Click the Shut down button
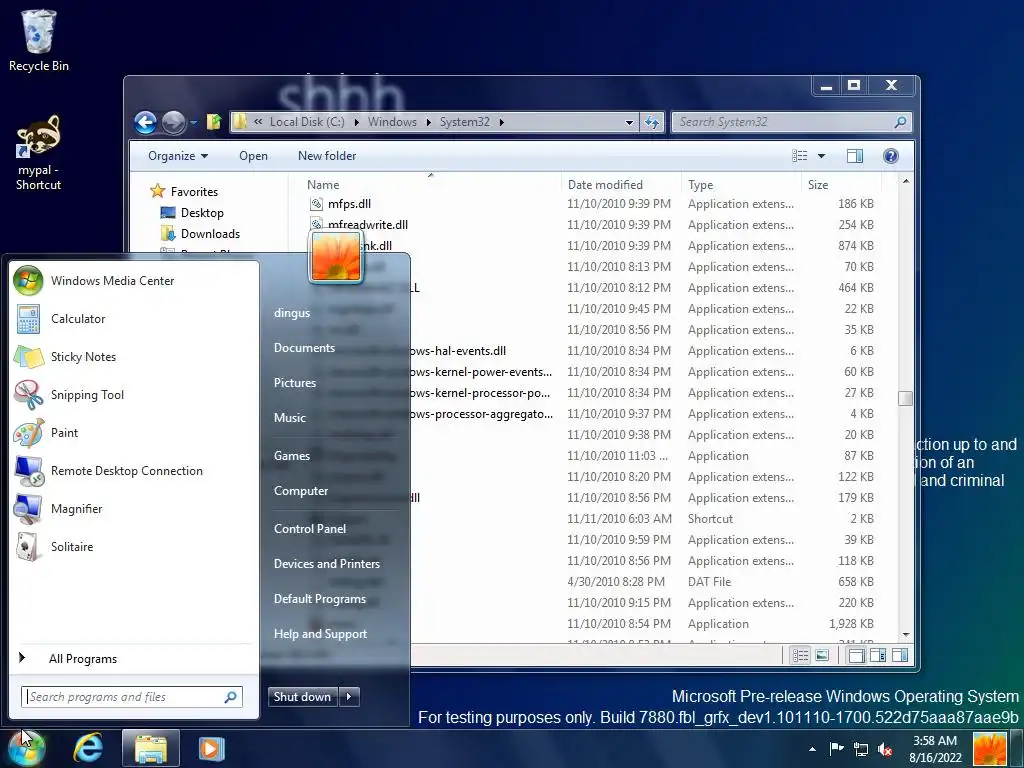Screen dimensions: 1024x768 click(x=302, y=697)
